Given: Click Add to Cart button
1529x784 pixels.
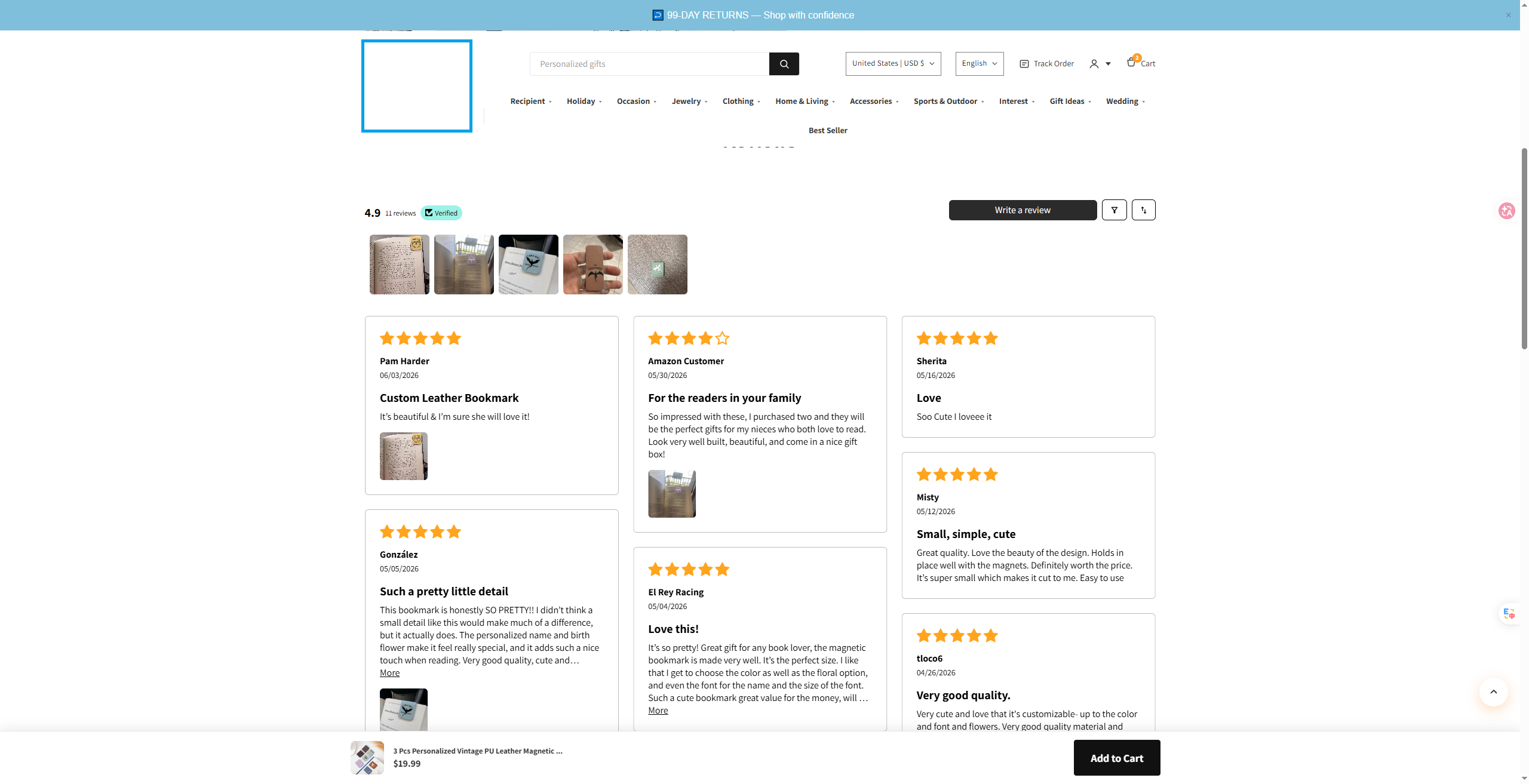Looking at the screenshot, I should [x=1116, y=758].
